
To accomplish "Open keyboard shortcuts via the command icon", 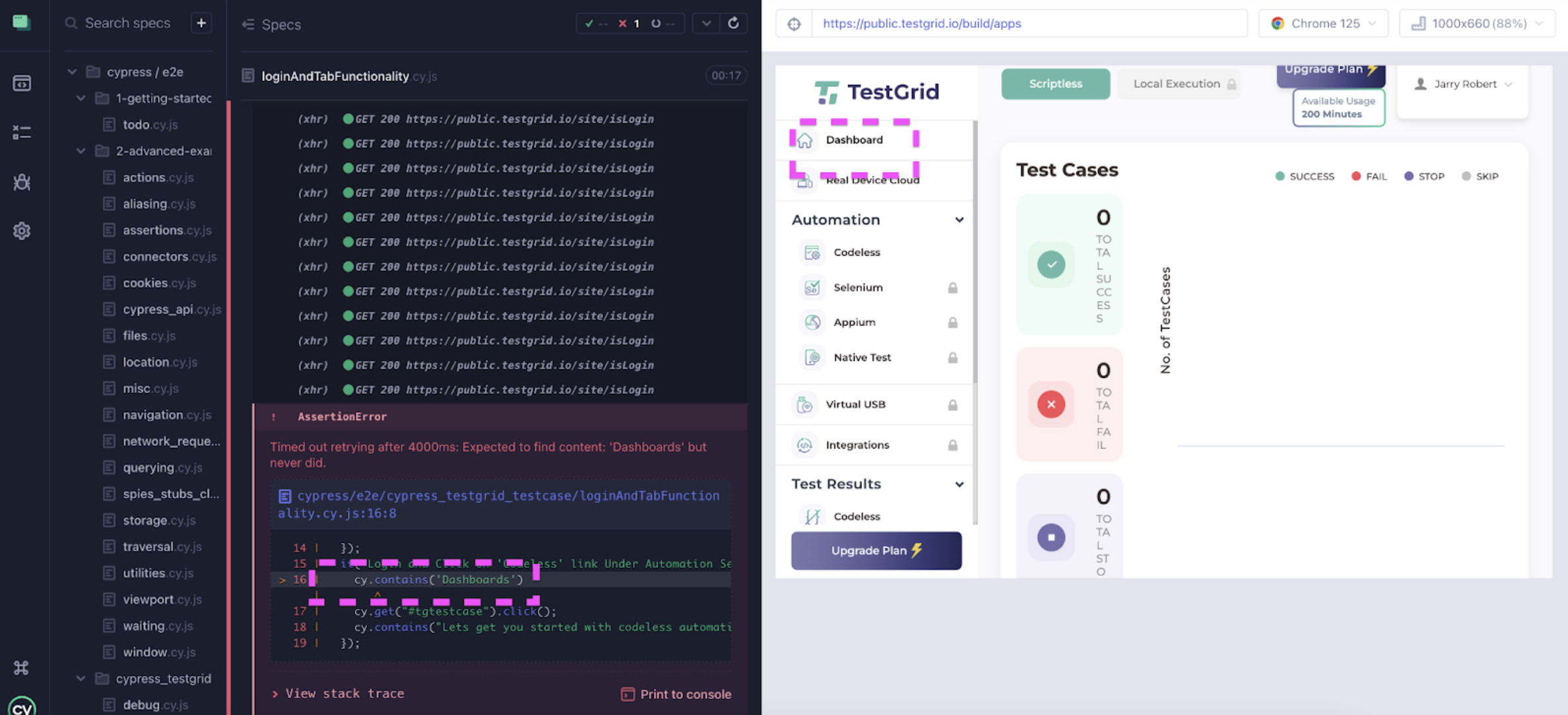I will pos(22,667).
